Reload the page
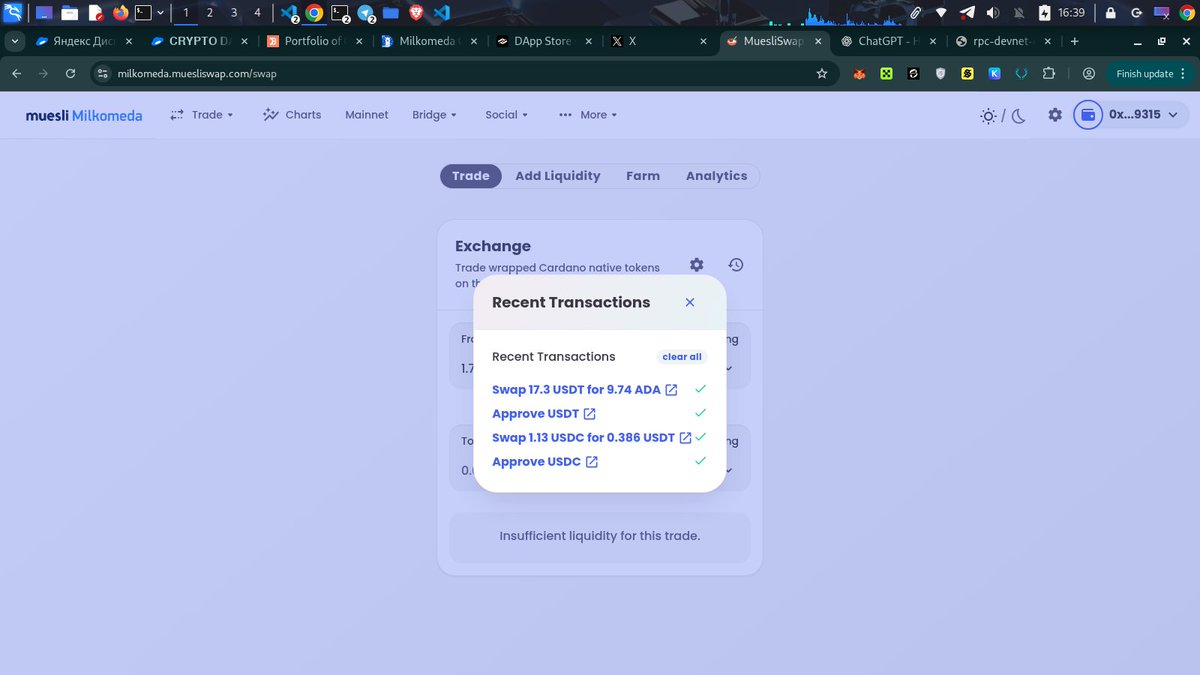1200x675 pixels. coord(70,73)
